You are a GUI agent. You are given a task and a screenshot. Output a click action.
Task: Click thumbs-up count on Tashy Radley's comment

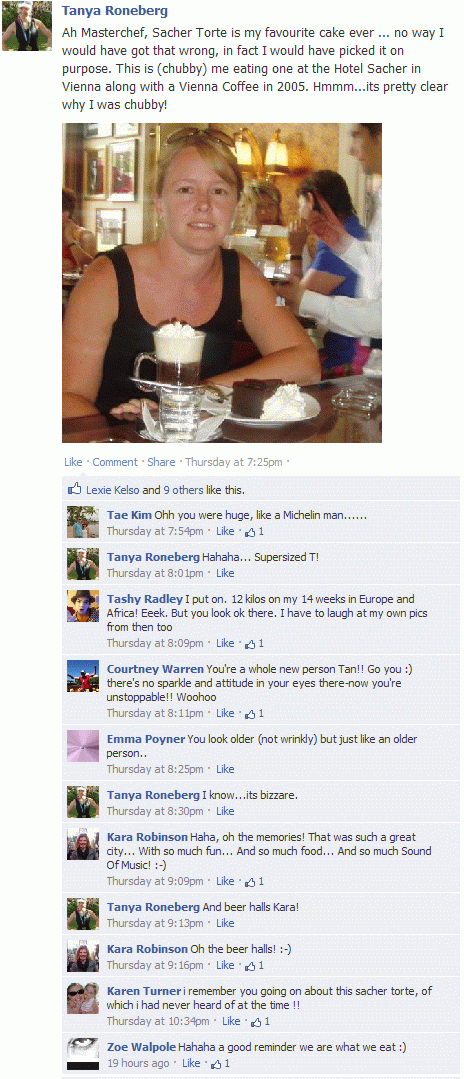pos(254,643)
